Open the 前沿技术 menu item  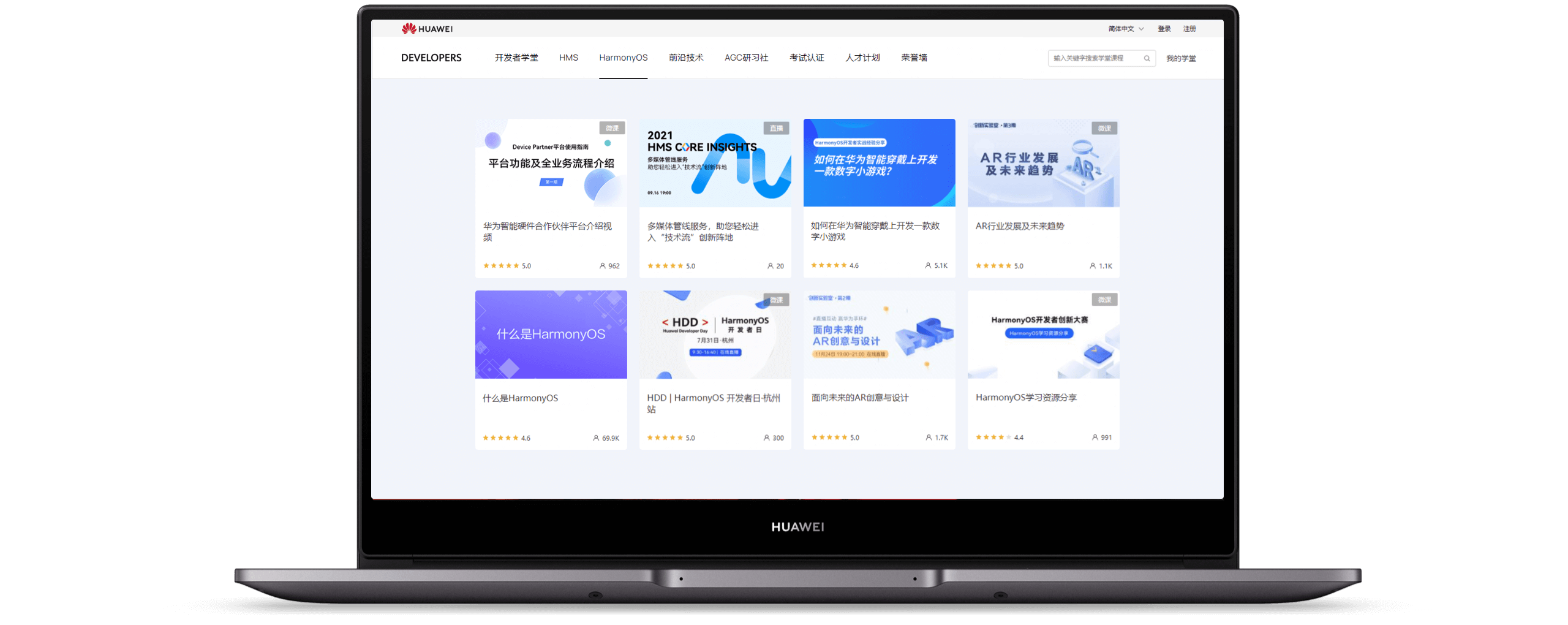point(686,58)
